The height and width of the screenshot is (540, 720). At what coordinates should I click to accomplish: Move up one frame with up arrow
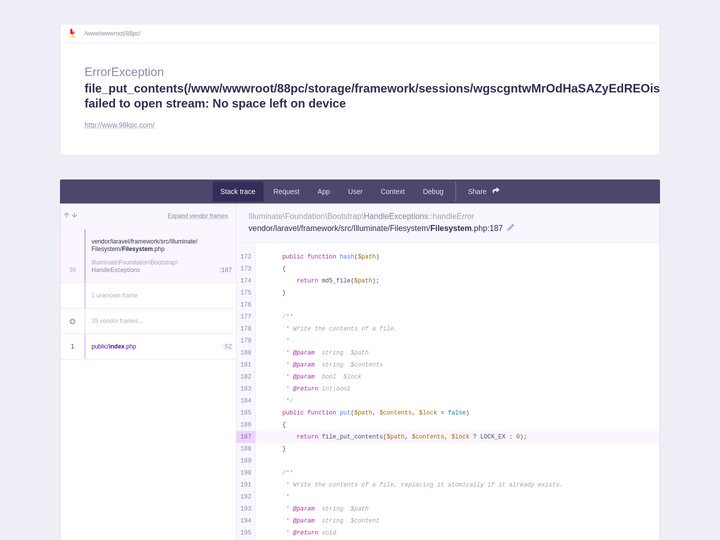click(x=67, y=215)
